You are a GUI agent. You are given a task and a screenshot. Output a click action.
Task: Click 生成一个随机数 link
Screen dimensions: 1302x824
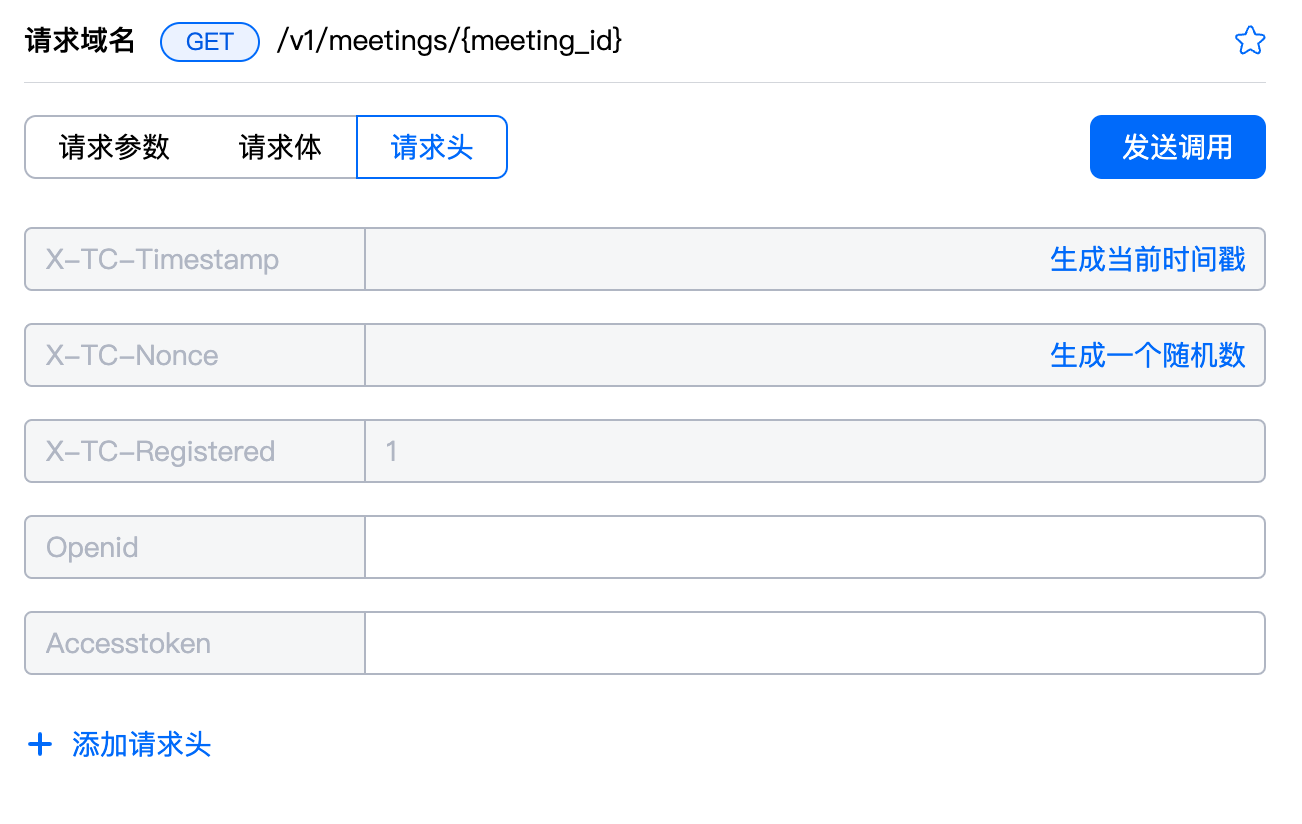coord(1148,355)
